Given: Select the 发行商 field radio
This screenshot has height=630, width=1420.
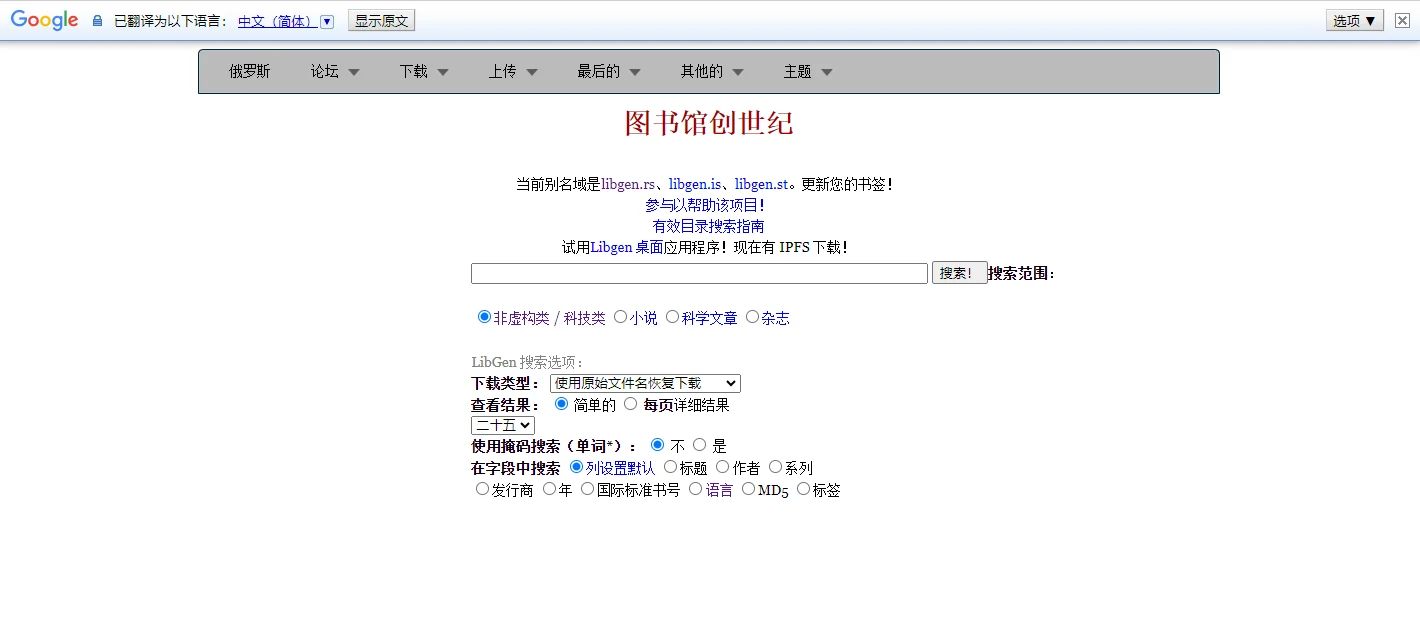Looking at the screenshot, I should tap(482, 489).
